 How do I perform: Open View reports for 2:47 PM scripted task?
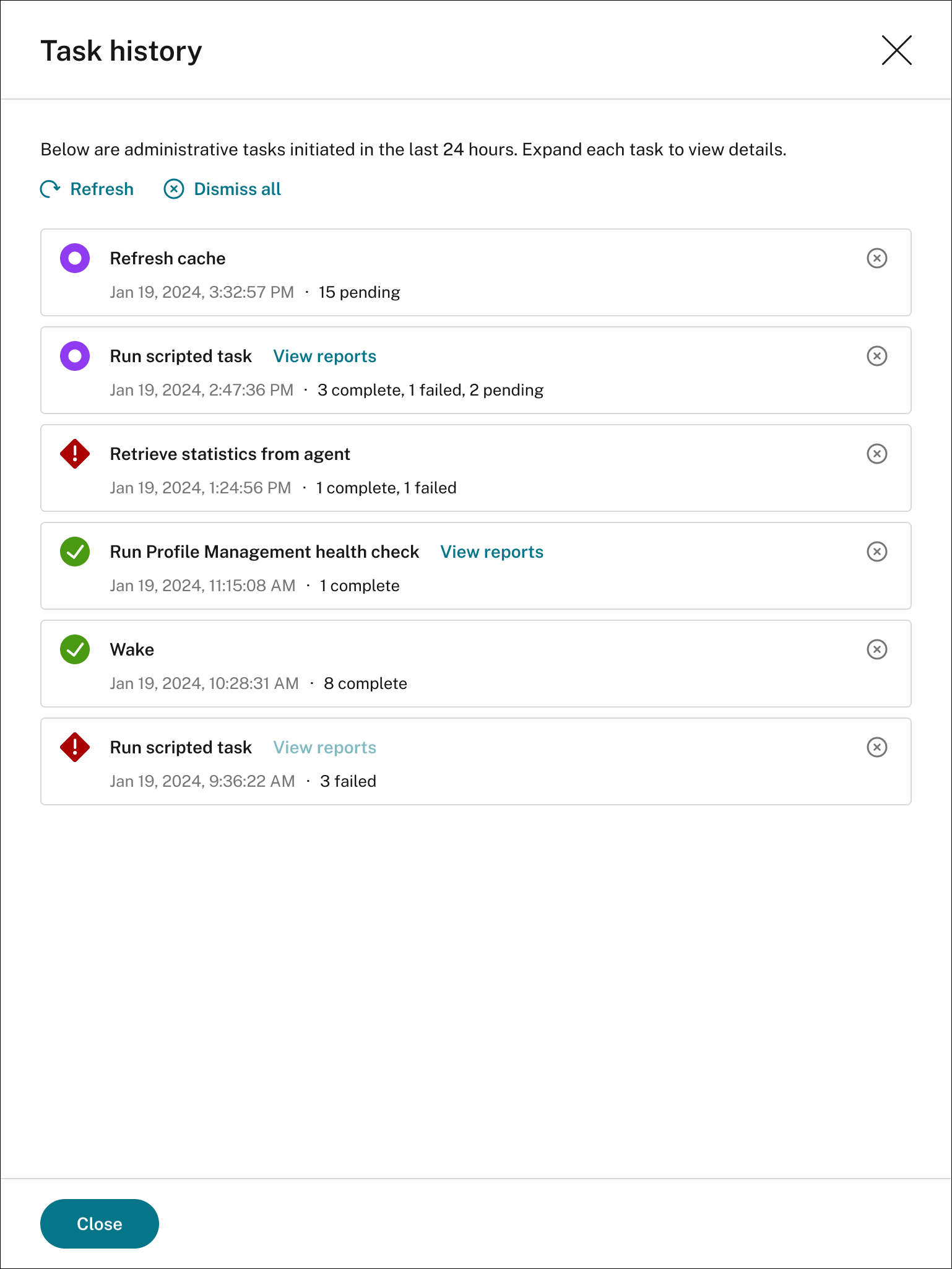point(325,356)
